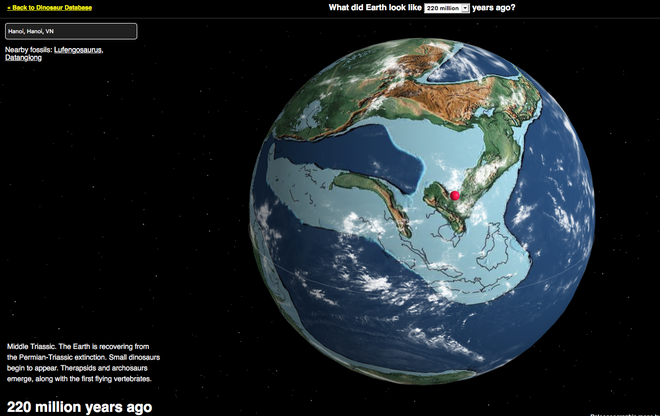Click the large '220 million years ago' heading

(x=79, y=406)
